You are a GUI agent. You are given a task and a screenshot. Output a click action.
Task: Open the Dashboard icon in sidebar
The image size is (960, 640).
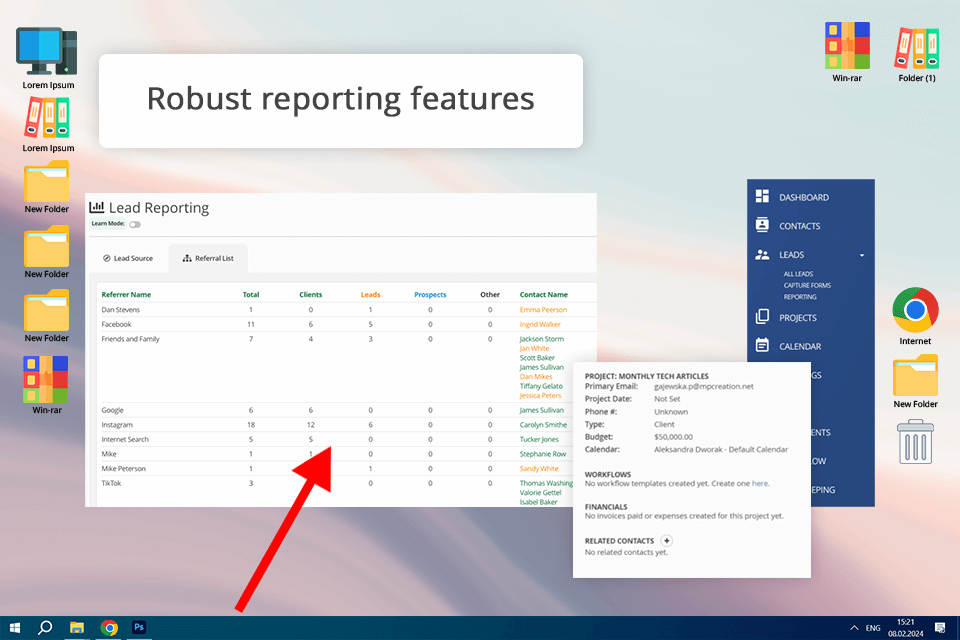click(x=762, y=197)
